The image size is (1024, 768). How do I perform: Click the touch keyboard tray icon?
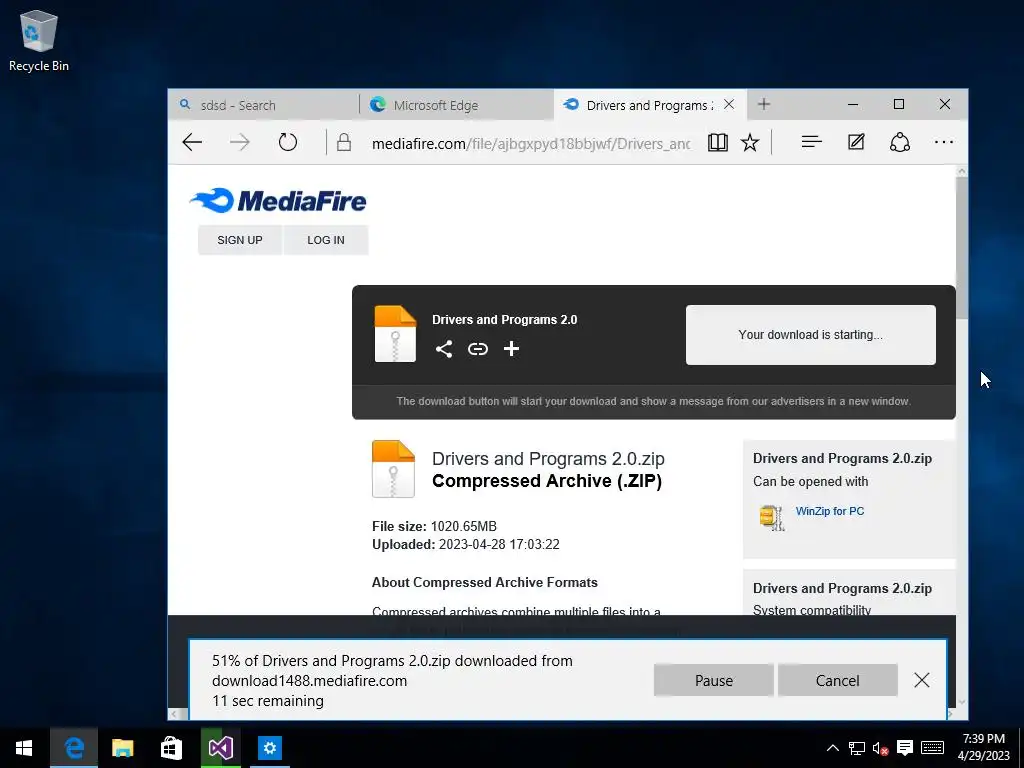tap(932, 748)
